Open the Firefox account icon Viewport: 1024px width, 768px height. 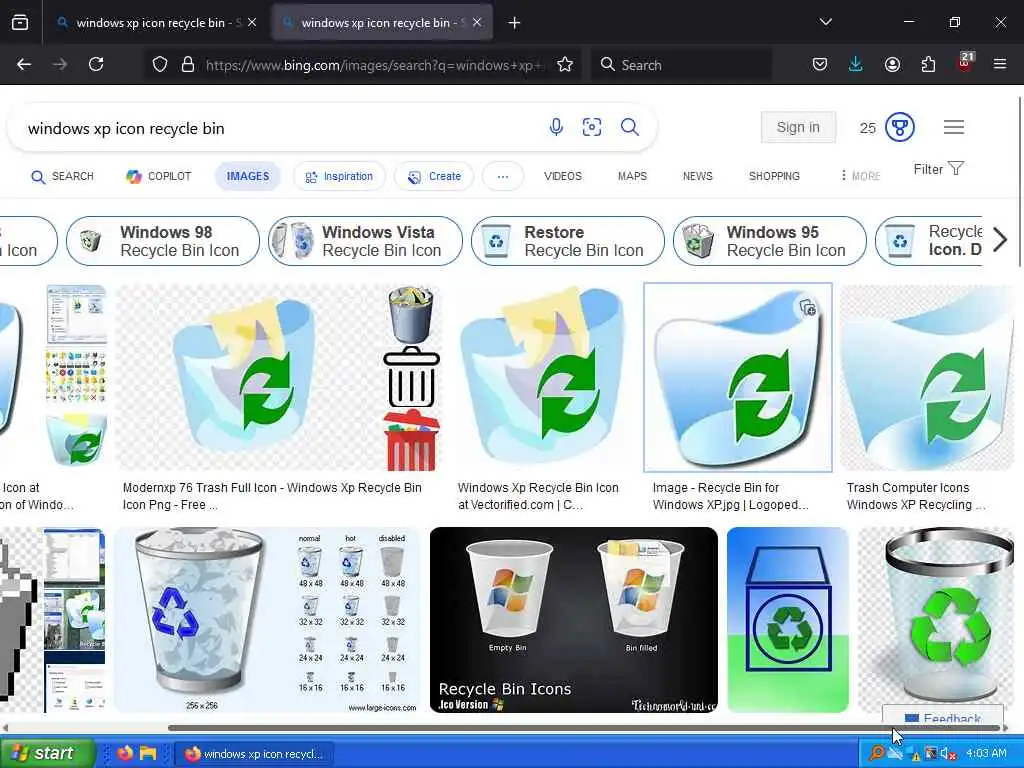[892, 64]
